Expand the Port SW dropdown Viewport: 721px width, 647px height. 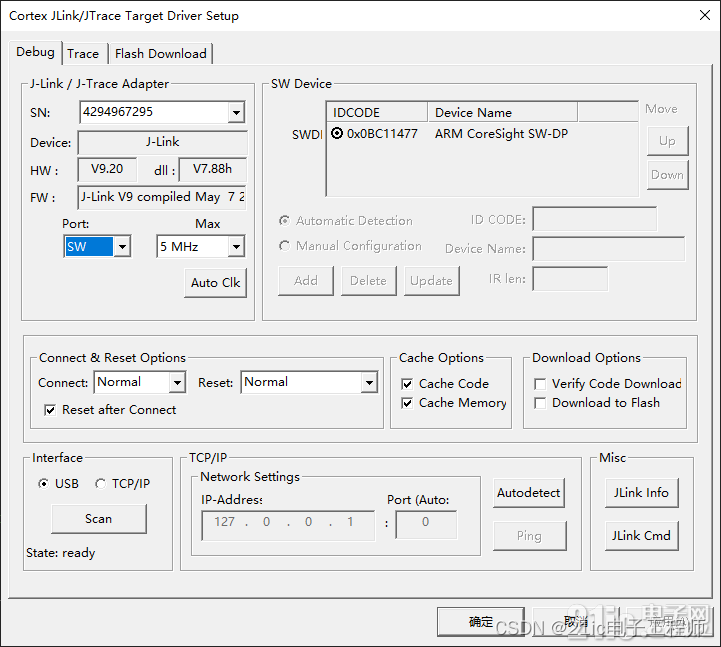pyautogui.click(x=122, y=246)
